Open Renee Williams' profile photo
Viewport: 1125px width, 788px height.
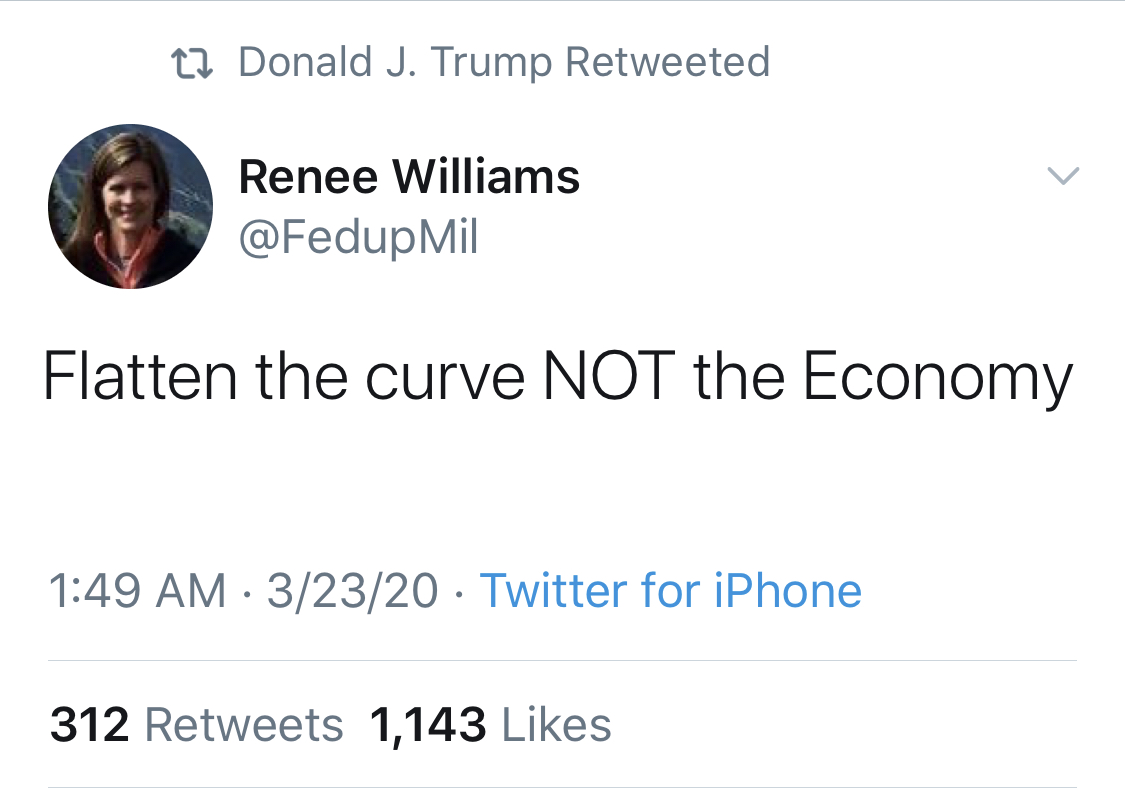coord(130,207)
